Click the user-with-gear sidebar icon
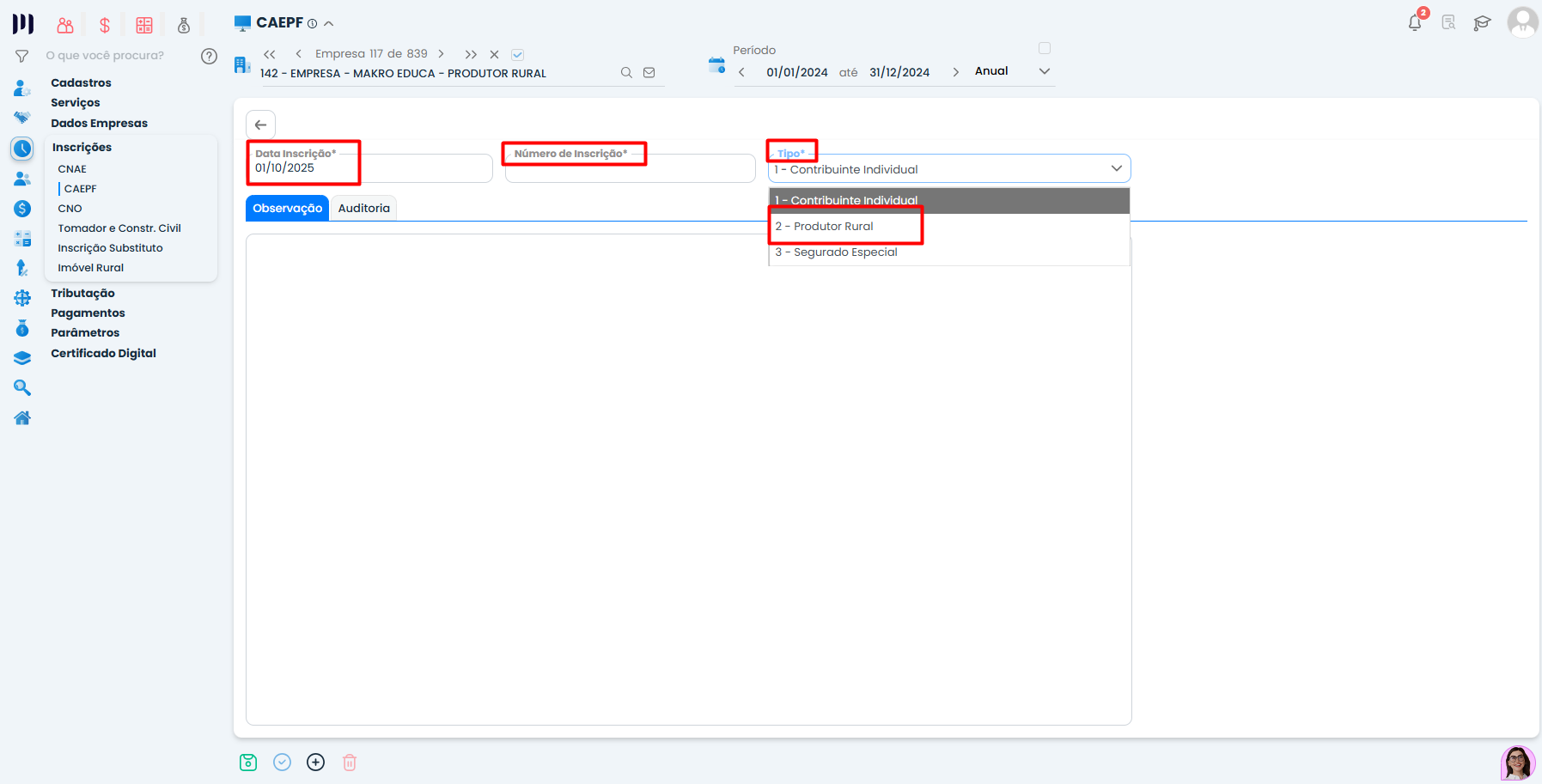Image resolution: width=1542 pixels, height=784 pixels. pos(22,88)
